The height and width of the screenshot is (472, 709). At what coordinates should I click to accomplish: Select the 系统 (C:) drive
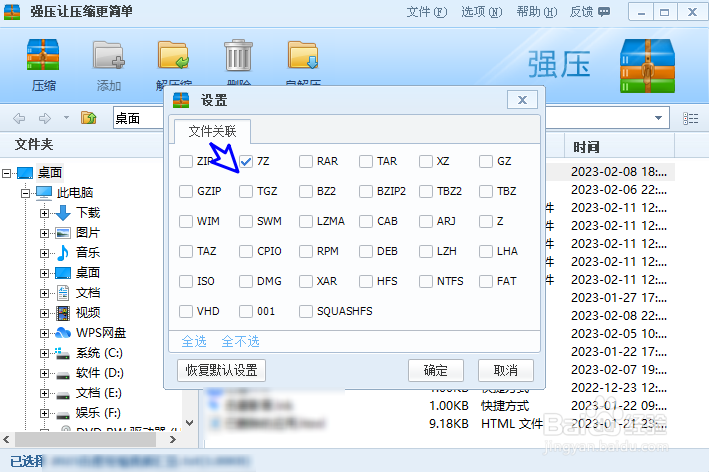tap(99, 353)
